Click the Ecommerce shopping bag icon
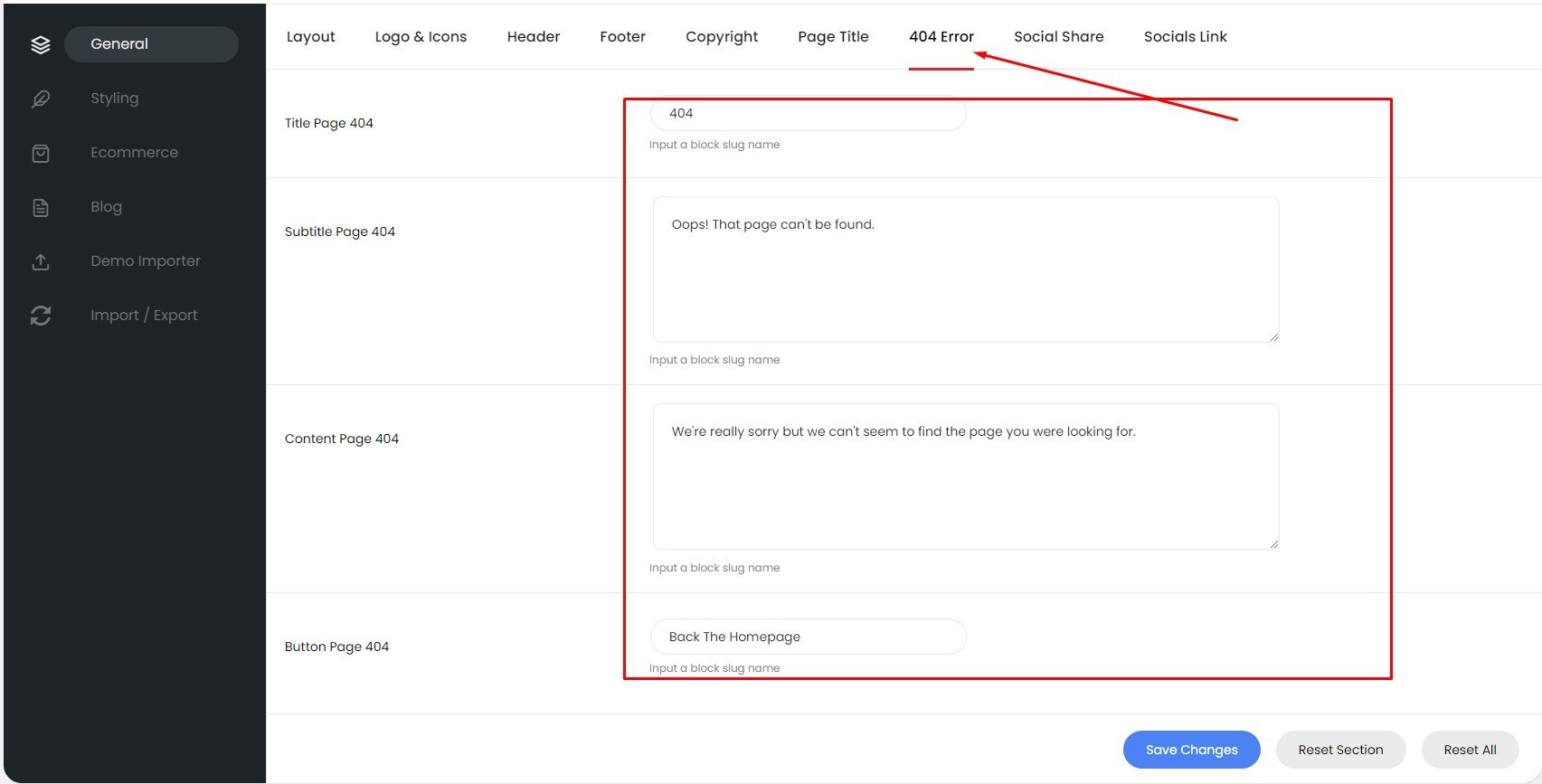This screenshot has height=784, width=1542. tap(41, 153)
